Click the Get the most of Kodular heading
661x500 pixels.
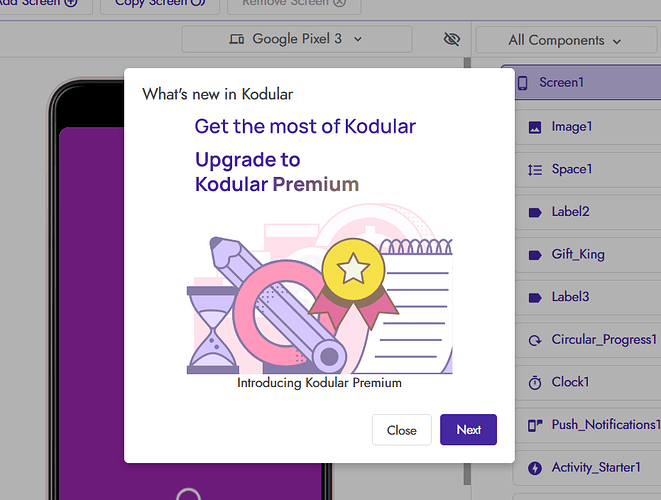click(305, 126)
